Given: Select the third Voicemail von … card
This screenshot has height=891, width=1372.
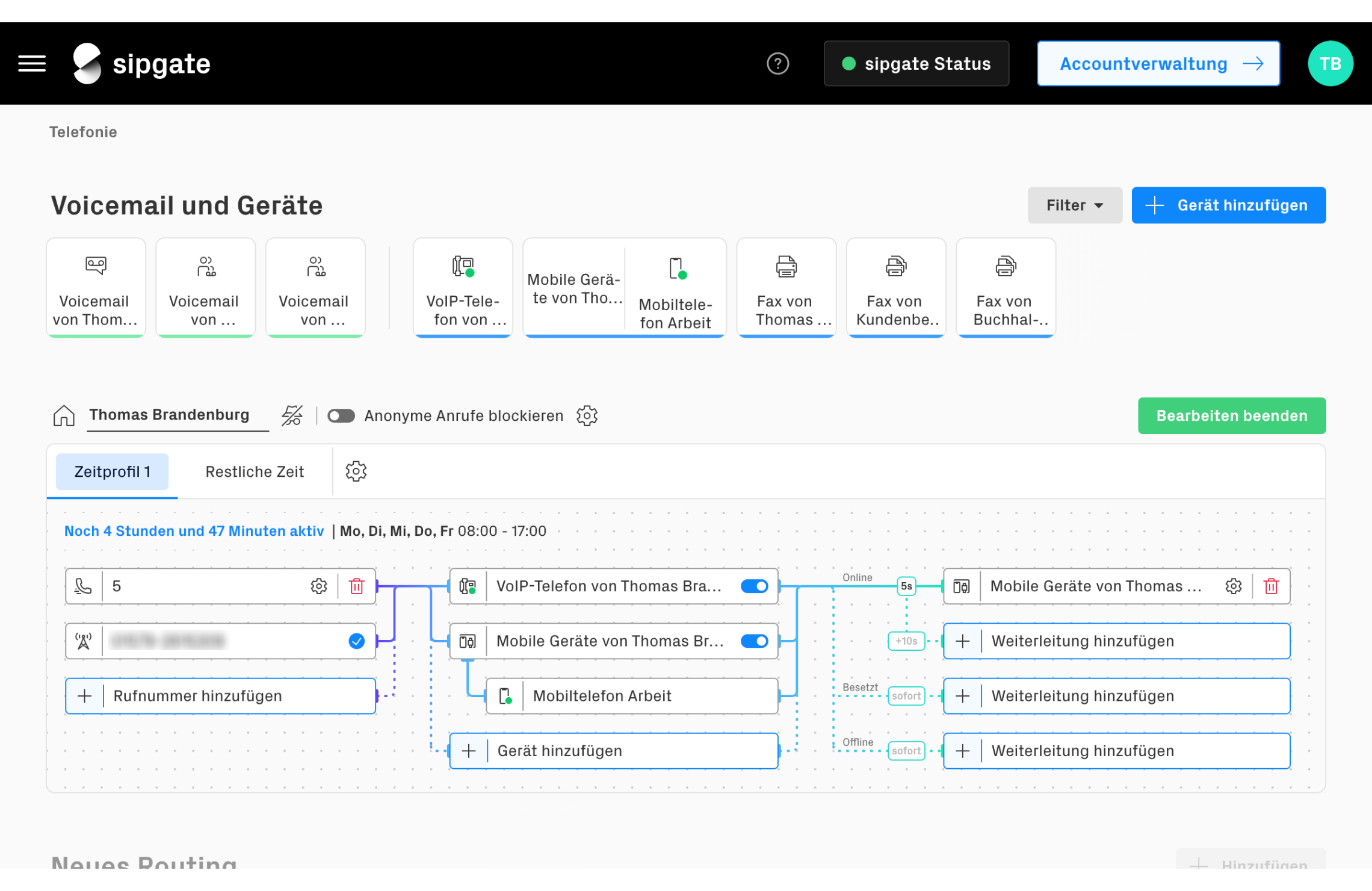Looking at the screenshot, I should [315, 288].
